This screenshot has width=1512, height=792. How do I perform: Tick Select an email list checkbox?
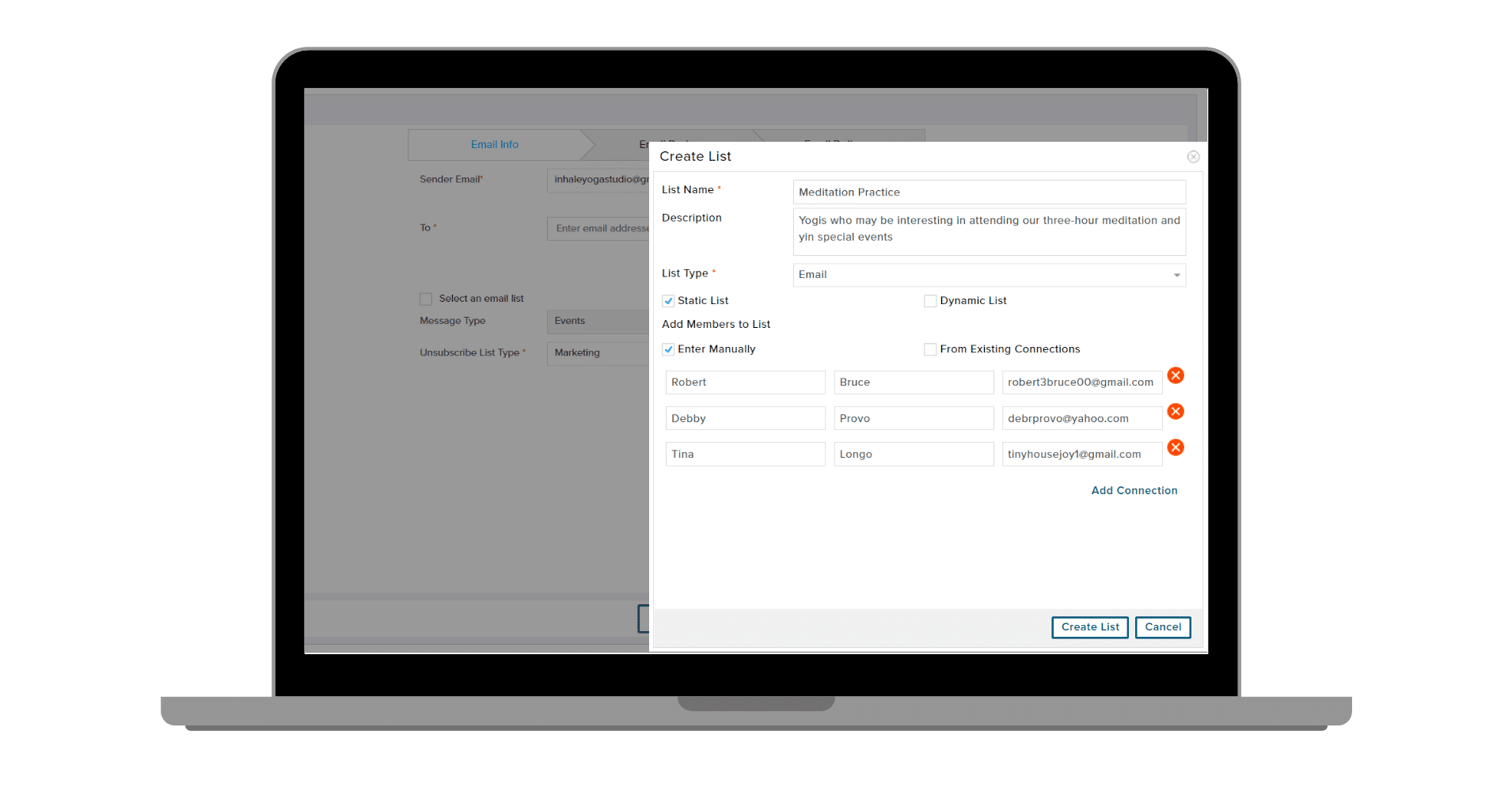point(426,299)
